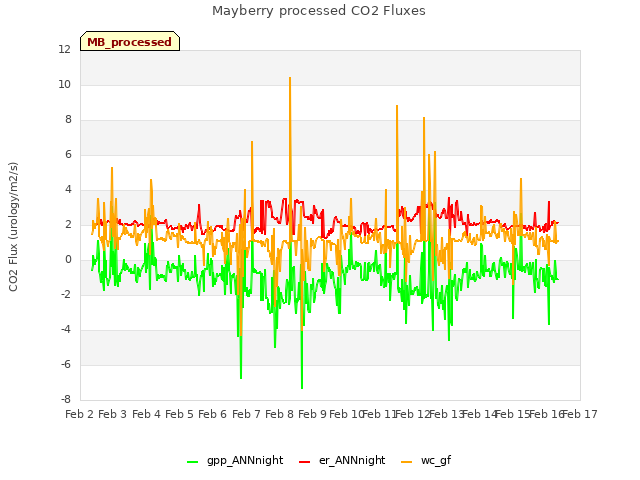Click the Feb 14 x-axis label
Screen dimensions: 640x480
(480, 414)
